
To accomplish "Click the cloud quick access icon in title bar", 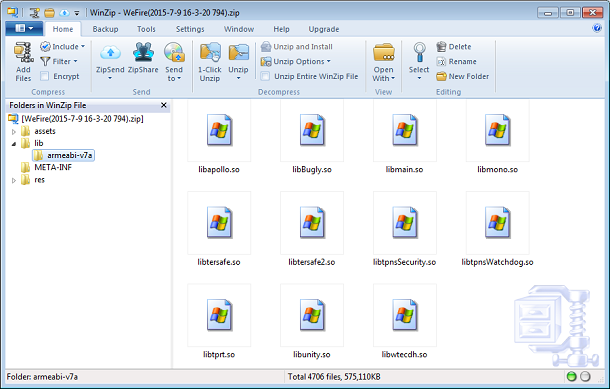I will 64,13.
